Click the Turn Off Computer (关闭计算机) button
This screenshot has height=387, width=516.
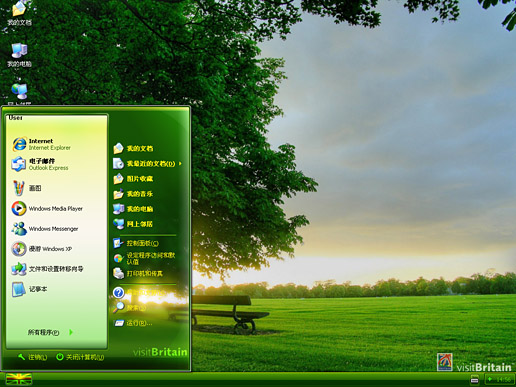pos(80,357)
